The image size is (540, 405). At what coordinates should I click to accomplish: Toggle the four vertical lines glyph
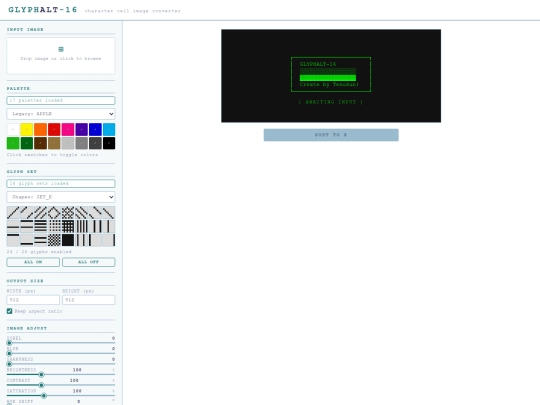[82, 226]
